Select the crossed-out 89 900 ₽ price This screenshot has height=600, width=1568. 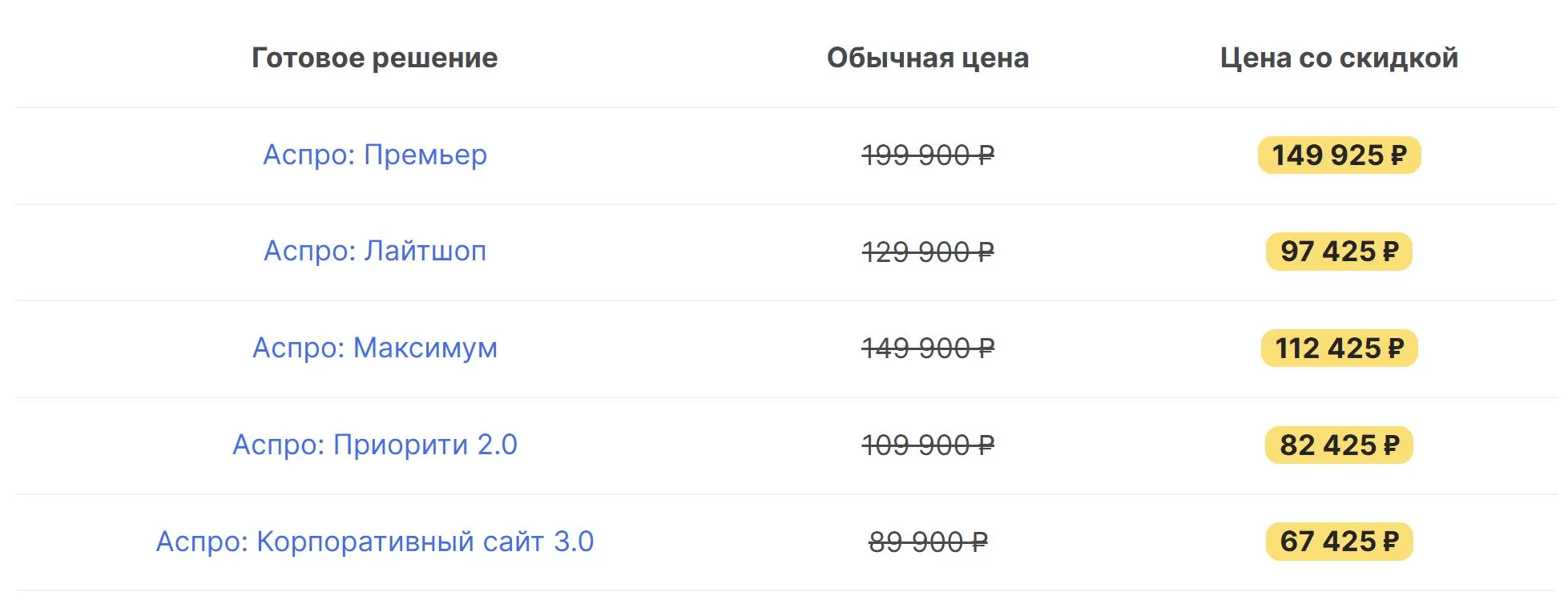927,542
